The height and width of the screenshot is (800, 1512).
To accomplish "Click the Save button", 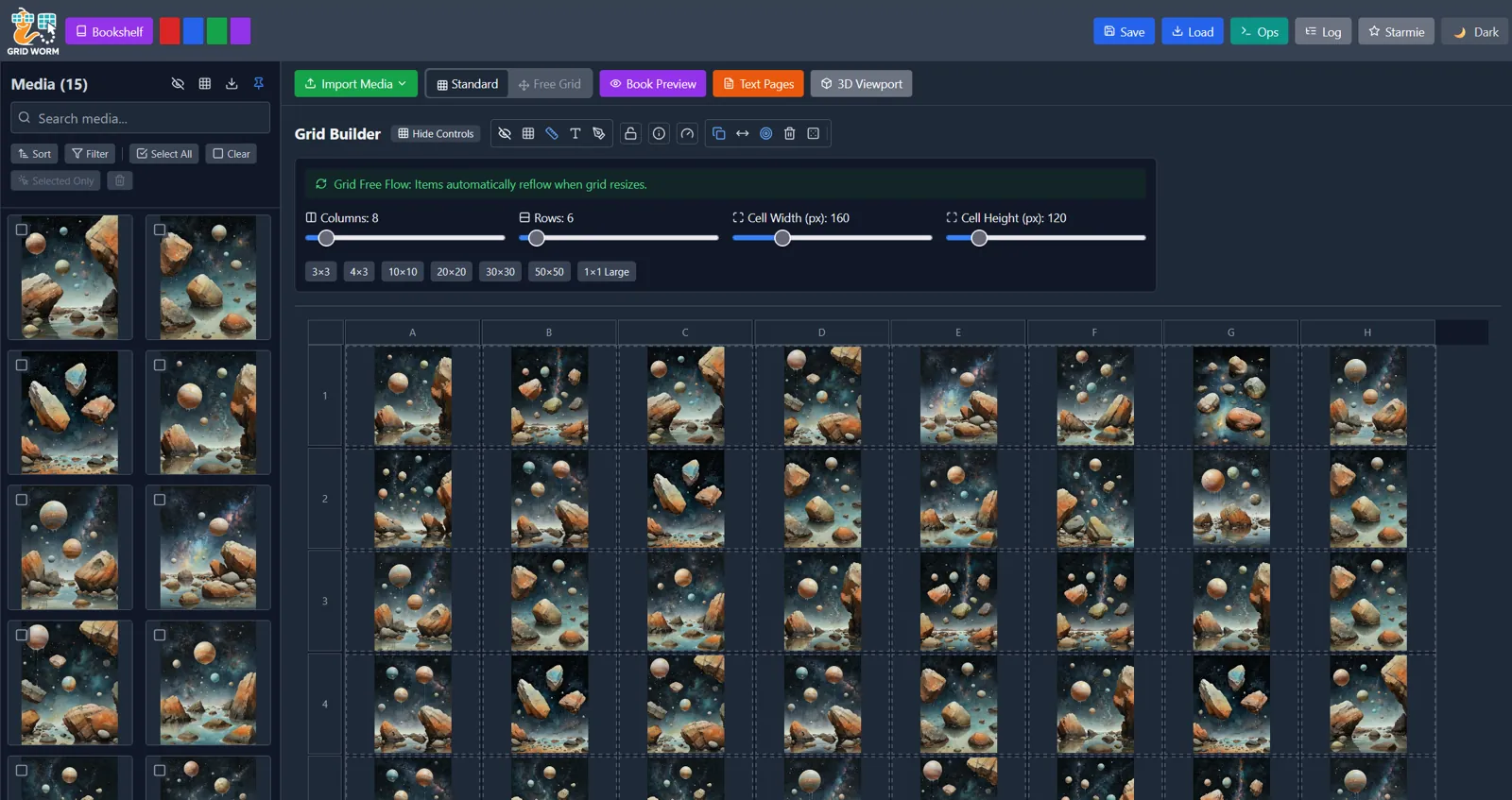I will [x=1125, y=31].
